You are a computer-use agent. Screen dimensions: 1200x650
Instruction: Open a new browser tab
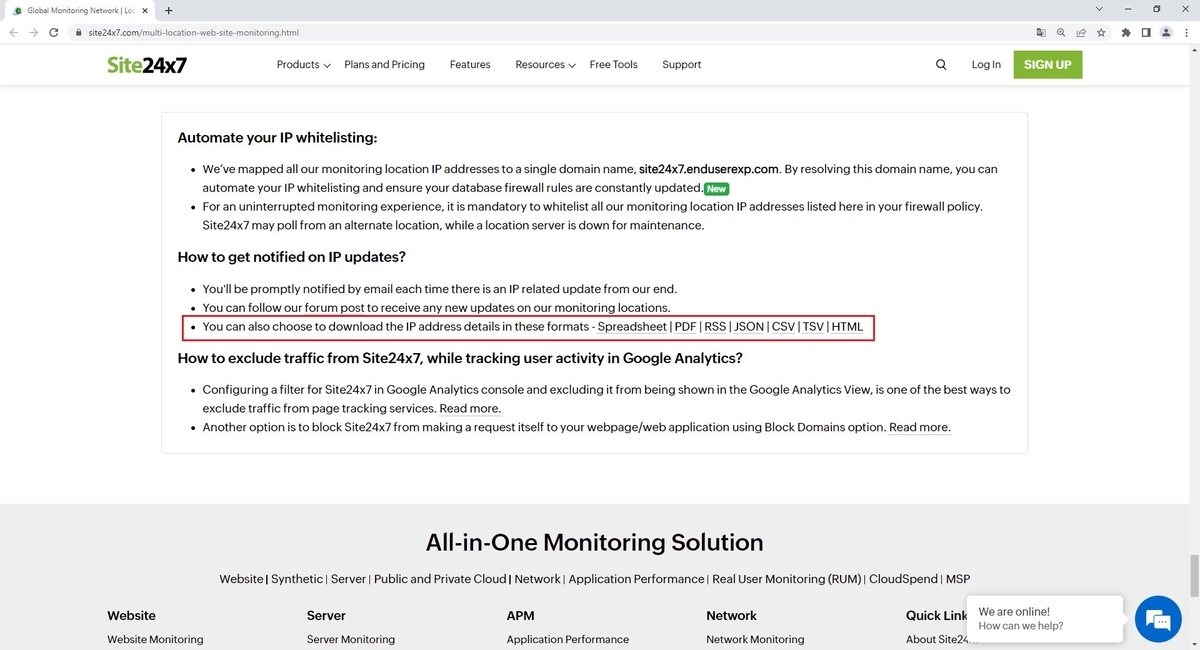coord(168,10)
